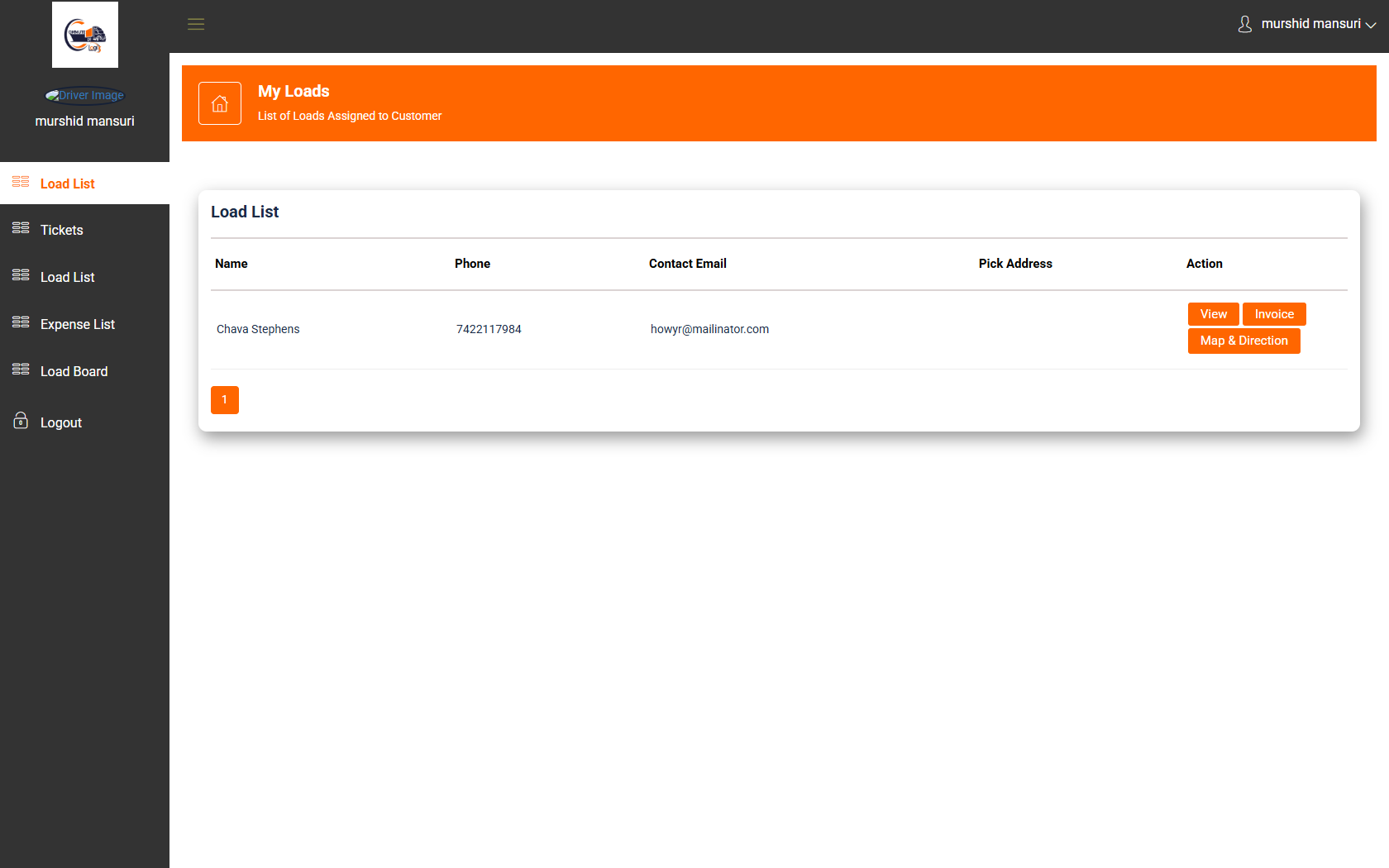Click the home icon in the My Loads banner
The height and width of the screenshot is (868, 1389).
tap(219, 103)
